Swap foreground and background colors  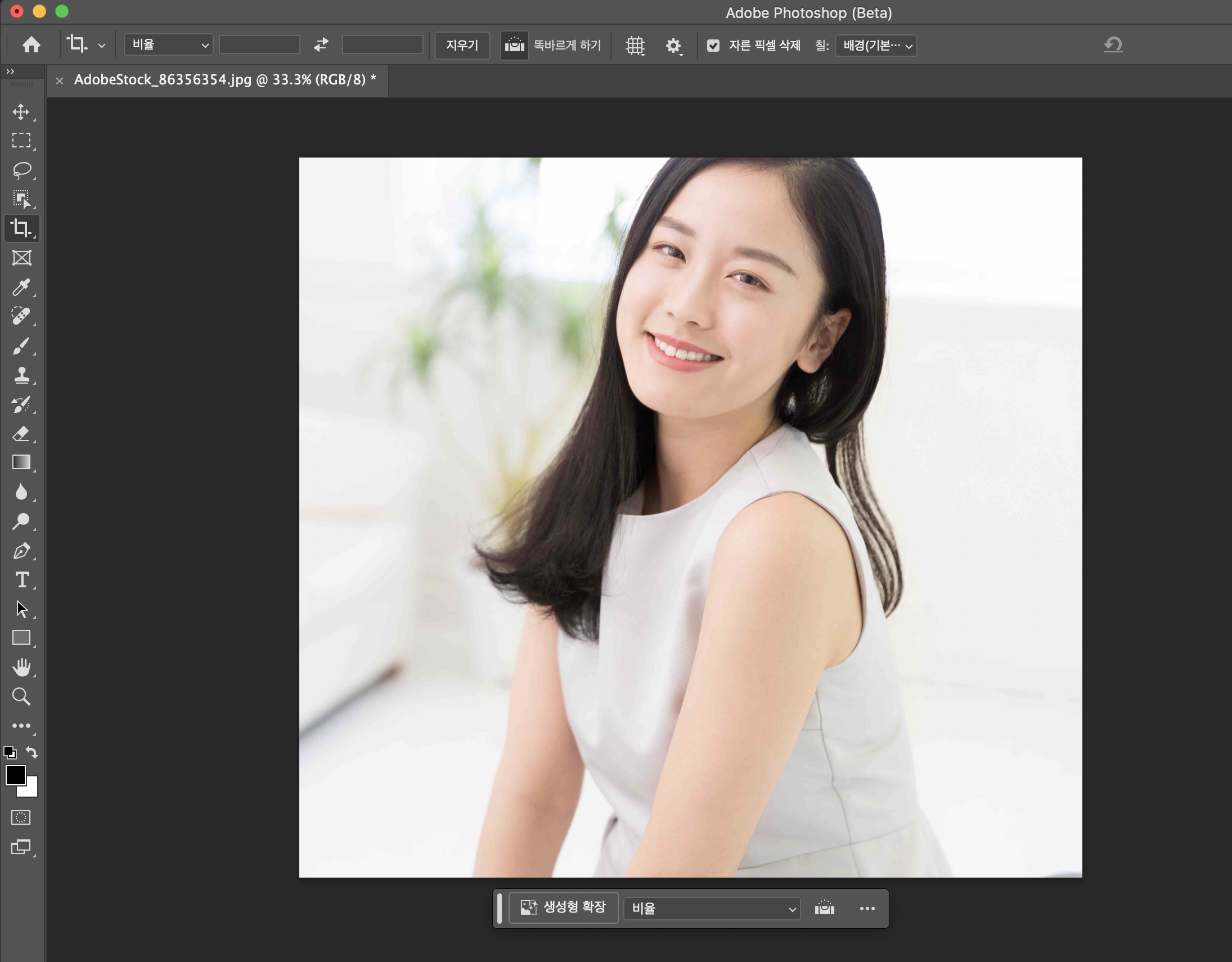pos(32,752)
